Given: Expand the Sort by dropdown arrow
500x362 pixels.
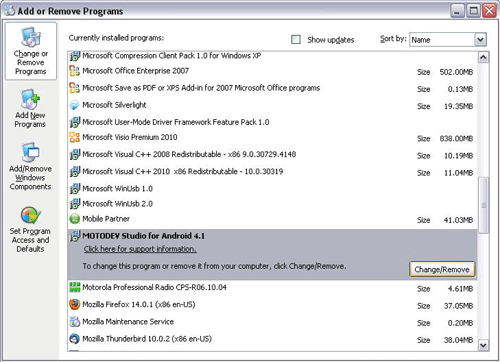Looking at the screenshot, I should [x=480, y=40].
